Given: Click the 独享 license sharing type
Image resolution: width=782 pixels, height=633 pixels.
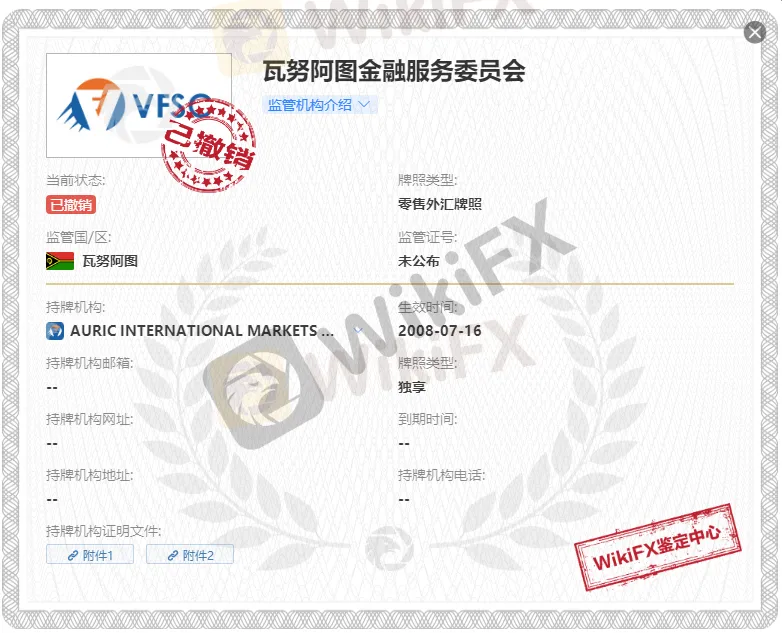Looking at the screenshot, I should coord(411,387).
